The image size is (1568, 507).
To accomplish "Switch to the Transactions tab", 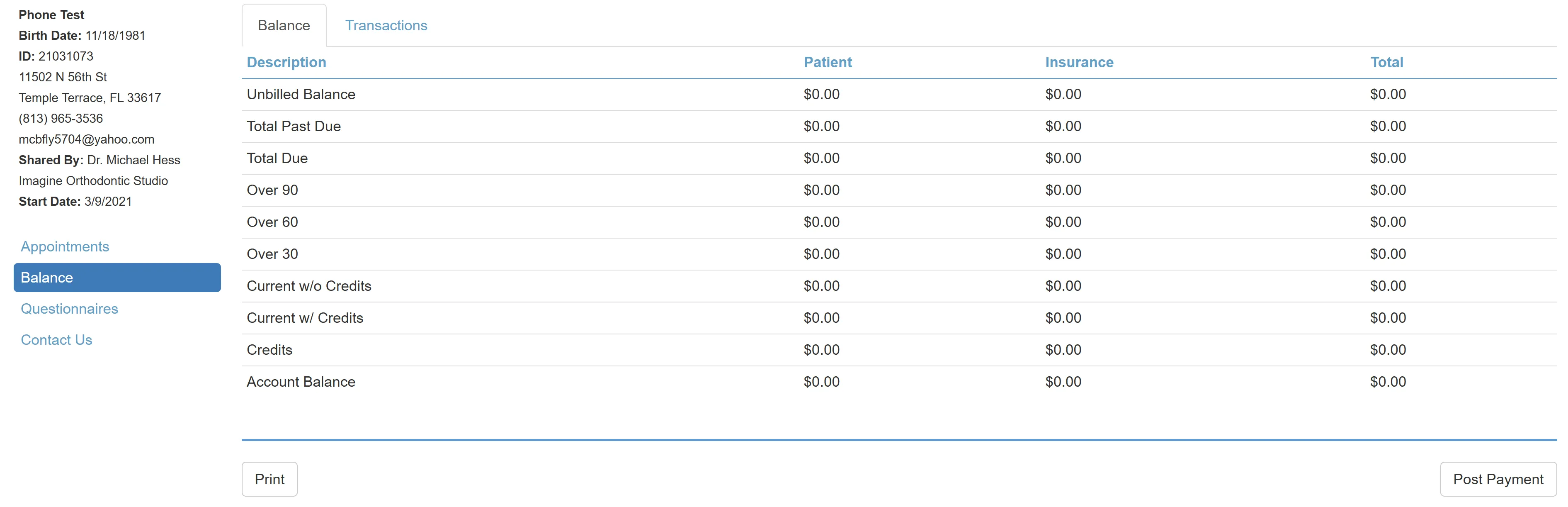I will coord(386,26).
